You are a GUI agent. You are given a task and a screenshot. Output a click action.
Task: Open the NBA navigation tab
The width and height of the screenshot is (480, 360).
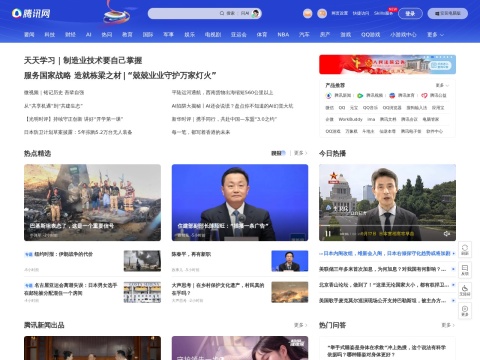coord(283,34)
